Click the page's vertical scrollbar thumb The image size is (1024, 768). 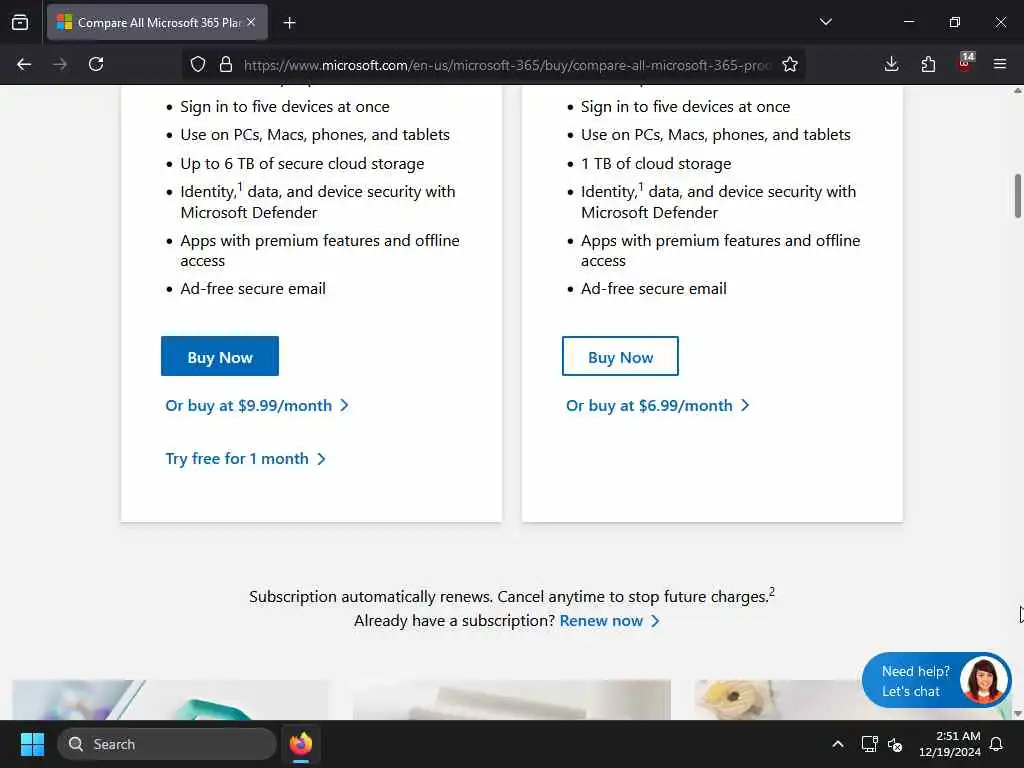point(1017,196)
